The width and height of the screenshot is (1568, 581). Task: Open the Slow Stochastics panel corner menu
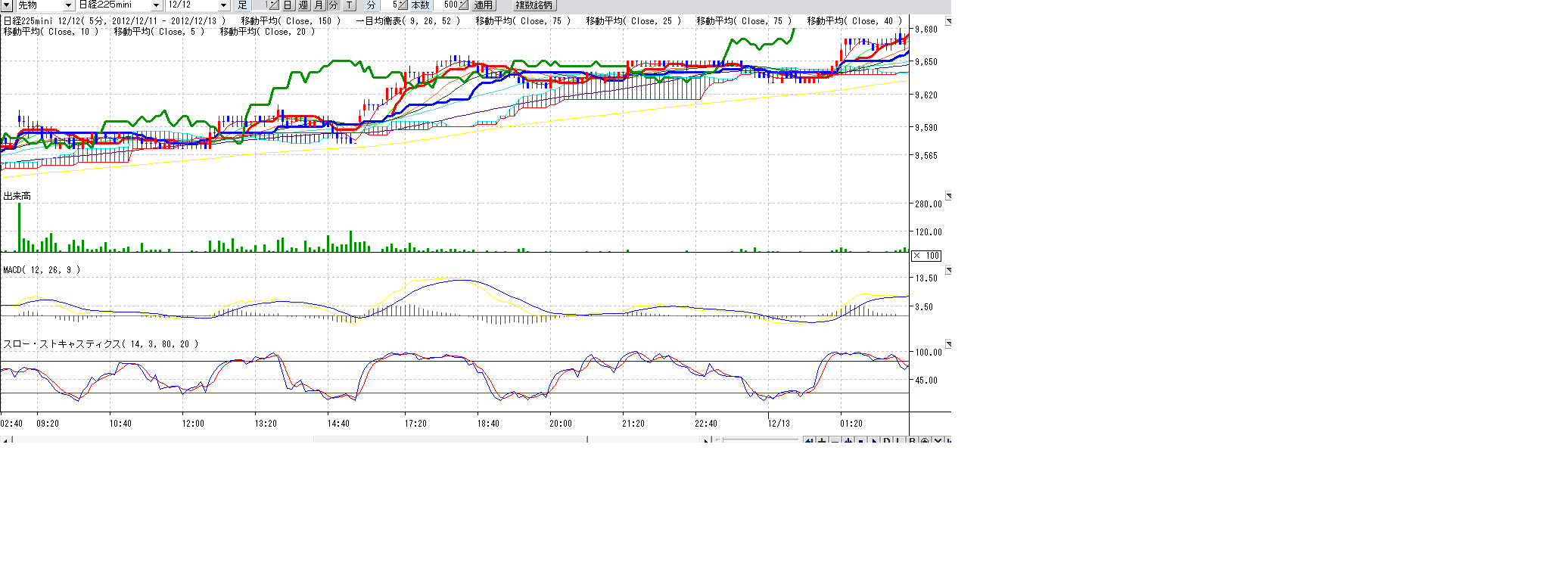click(948, 344)
